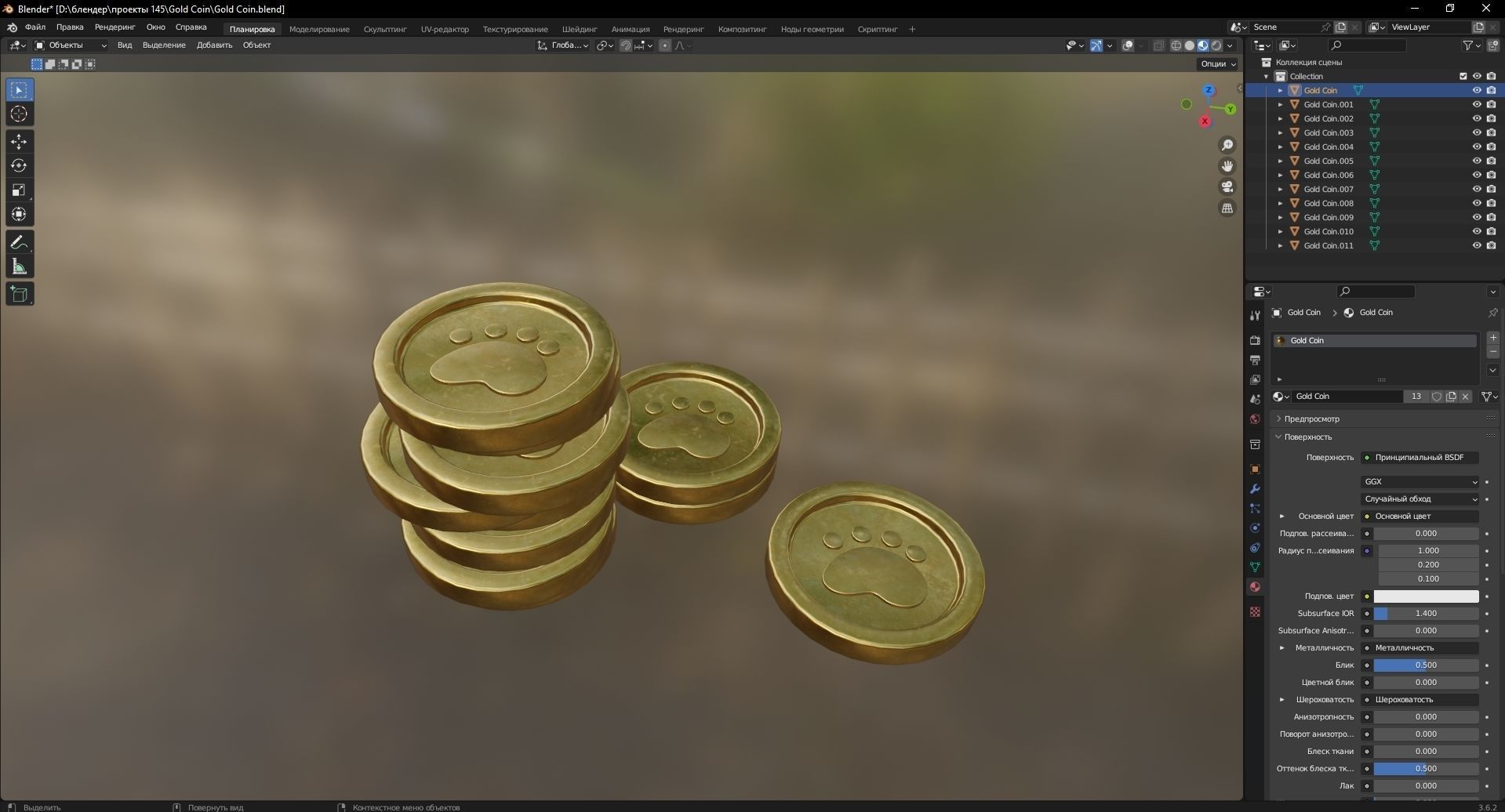This screenshot has height=812, width=1505.
Task: Open the Предпросмотр section in material panel
Action: [x=1308, y=419]
